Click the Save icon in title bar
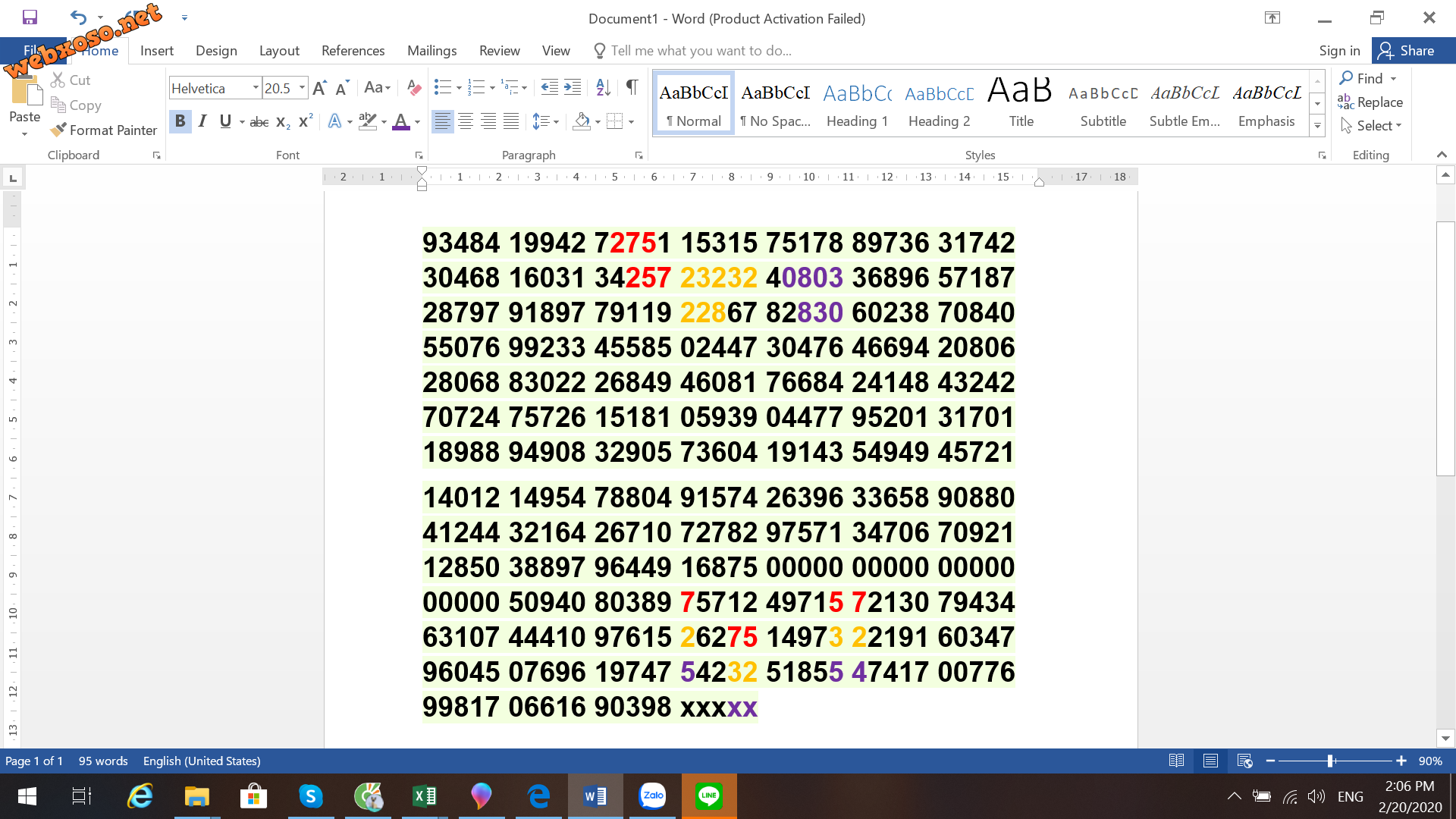 30,17
